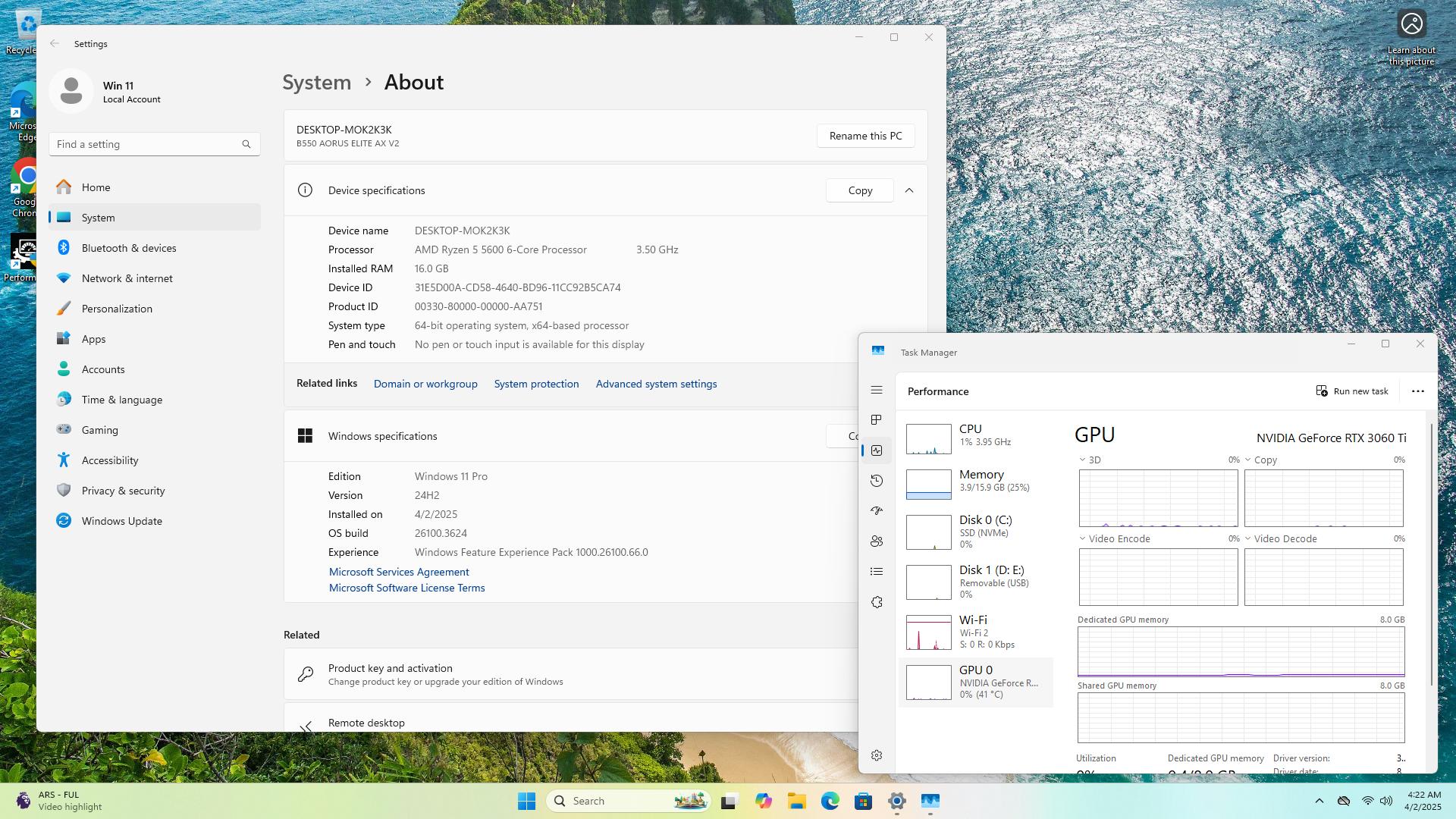
Task: Select Disk 0 (C:) in the performance list
Action: coord(976,532)
